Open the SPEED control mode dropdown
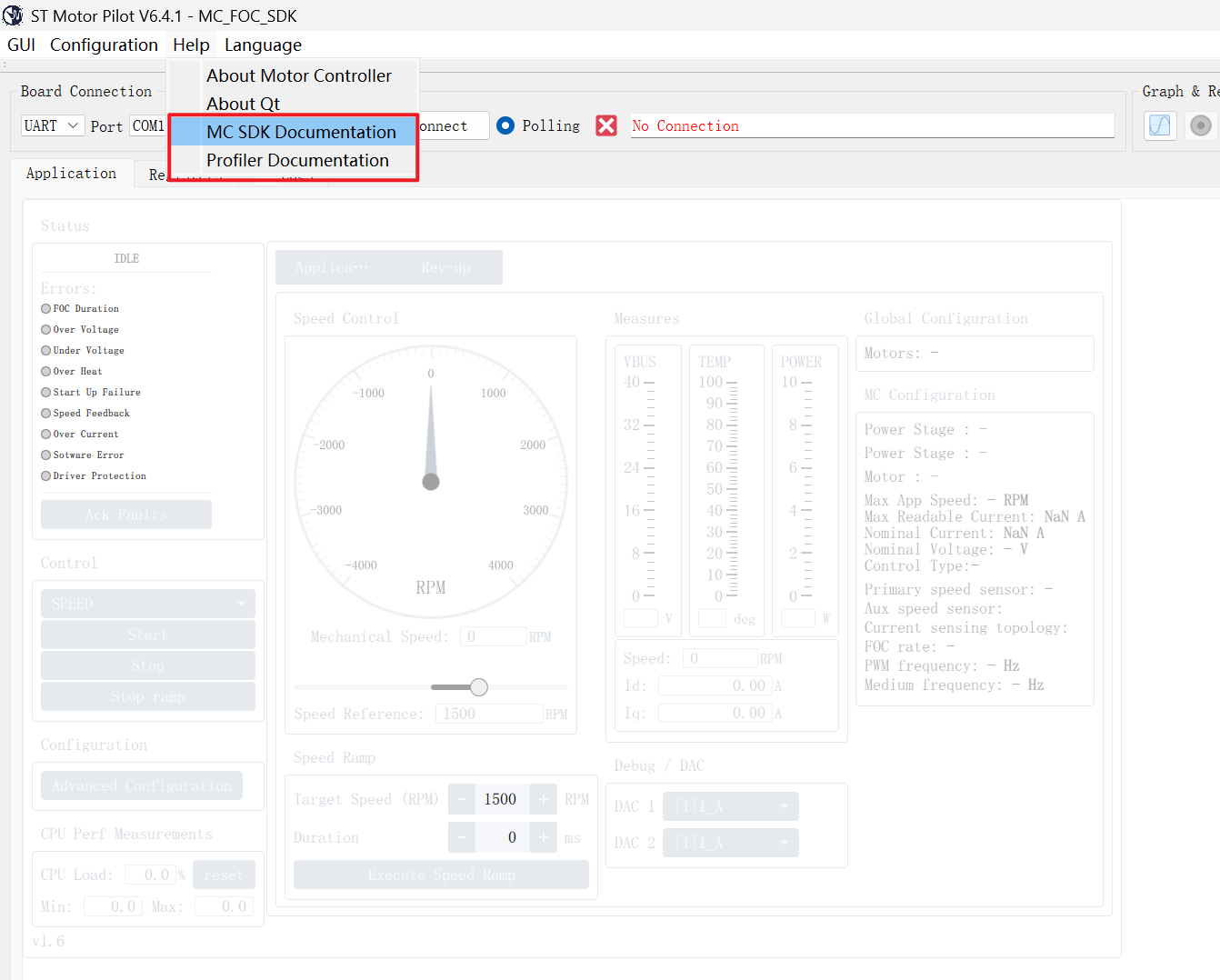The image size is (1220, 980). tap(148, 604)
